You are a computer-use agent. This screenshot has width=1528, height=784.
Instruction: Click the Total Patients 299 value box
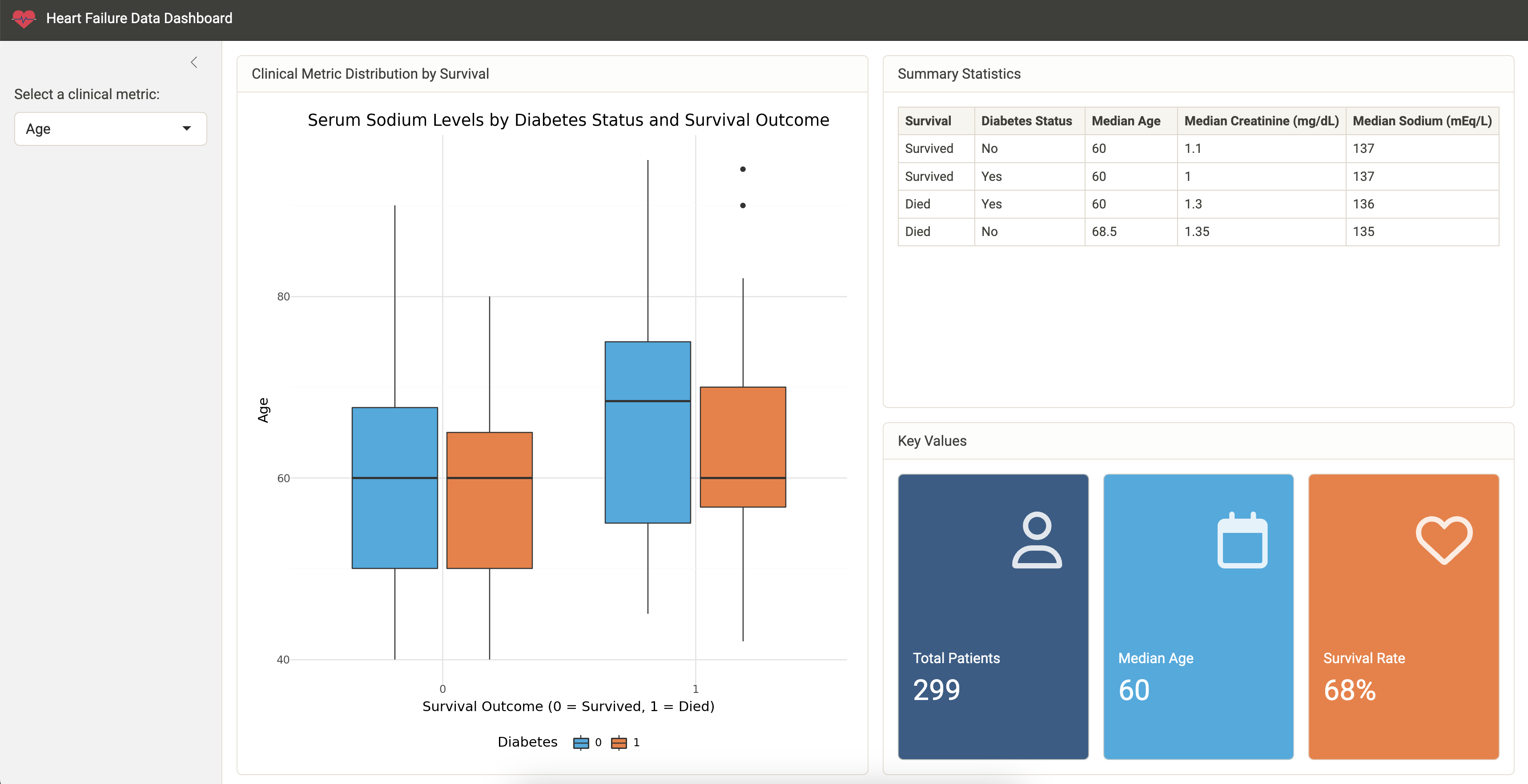click(993, 617)
